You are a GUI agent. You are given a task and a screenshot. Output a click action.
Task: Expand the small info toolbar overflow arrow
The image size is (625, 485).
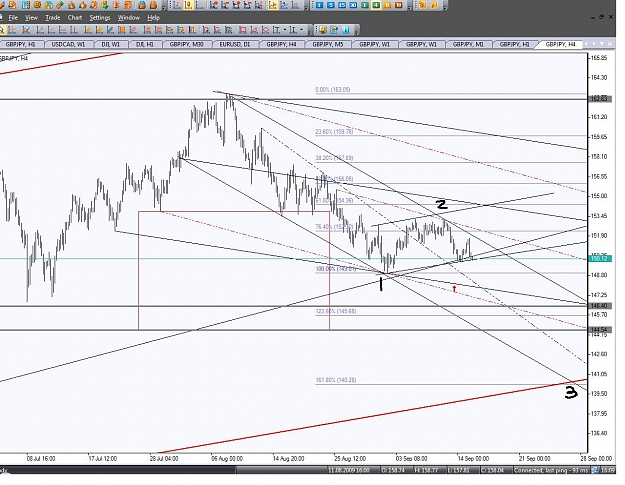pyautogui.click(x=357, y=33)
